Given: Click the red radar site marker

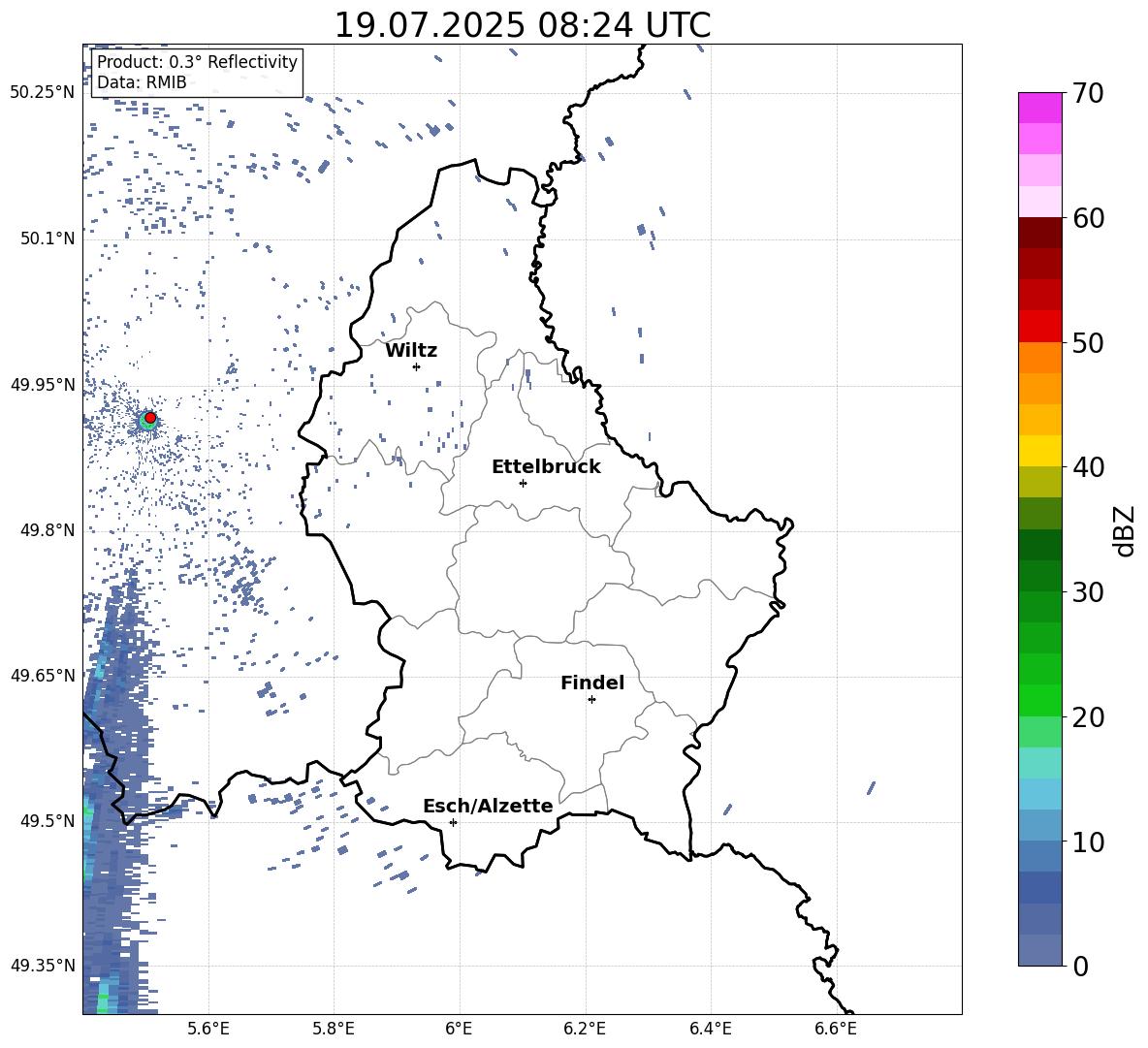Looking at the screenshot, I should point(150,418).
